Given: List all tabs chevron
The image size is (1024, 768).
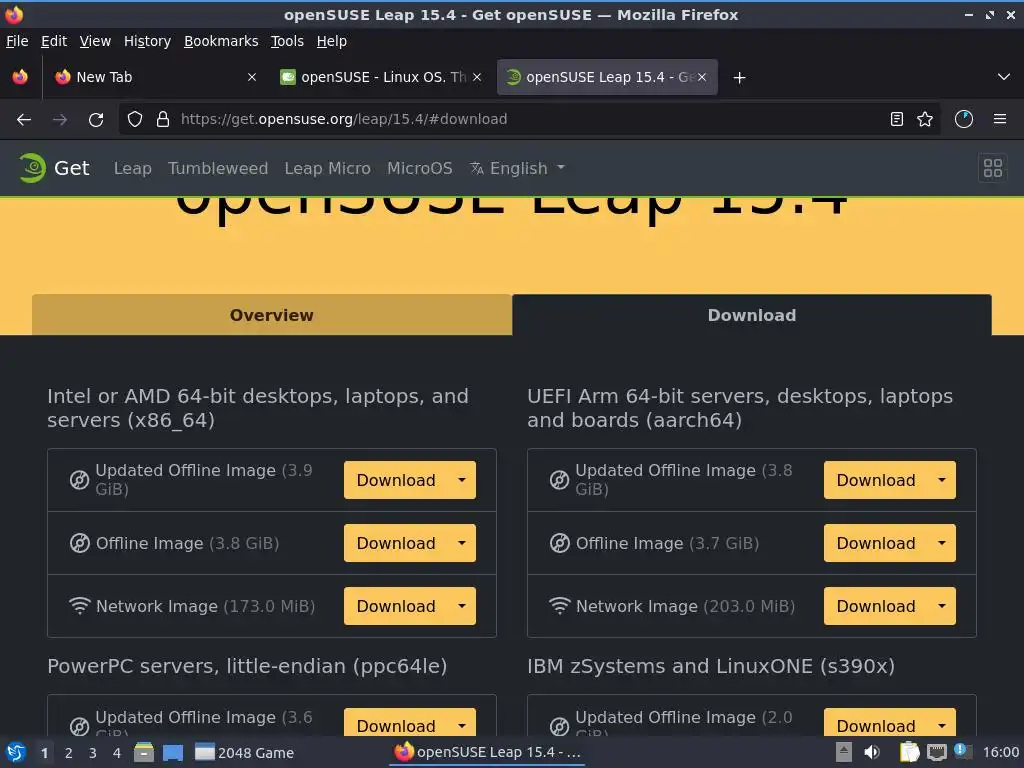Looking at the screenshot, I should [x=1004, y=77].
